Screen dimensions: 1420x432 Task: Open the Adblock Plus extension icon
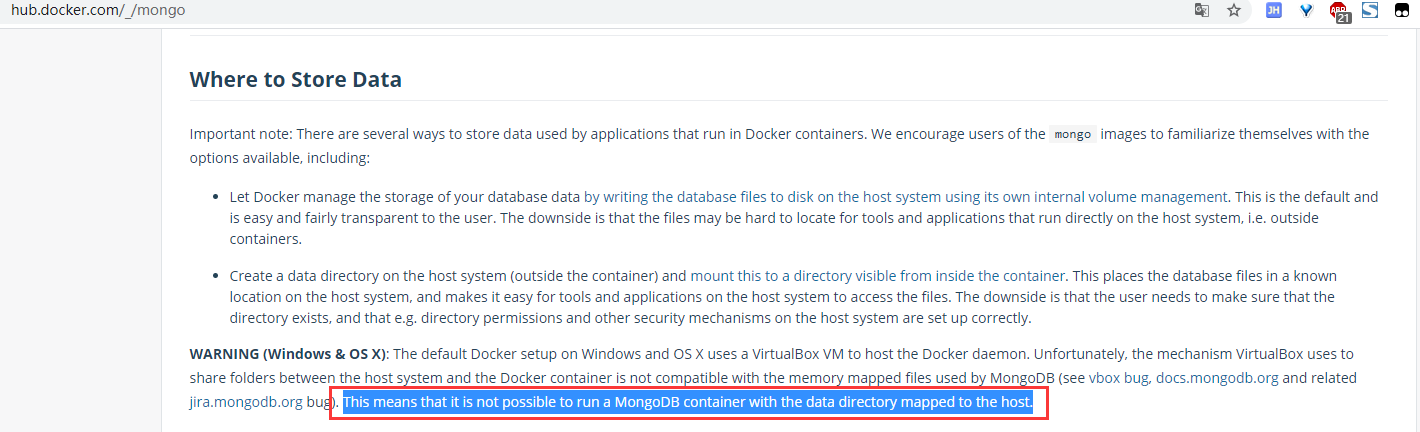click(x=1339, y=12)
